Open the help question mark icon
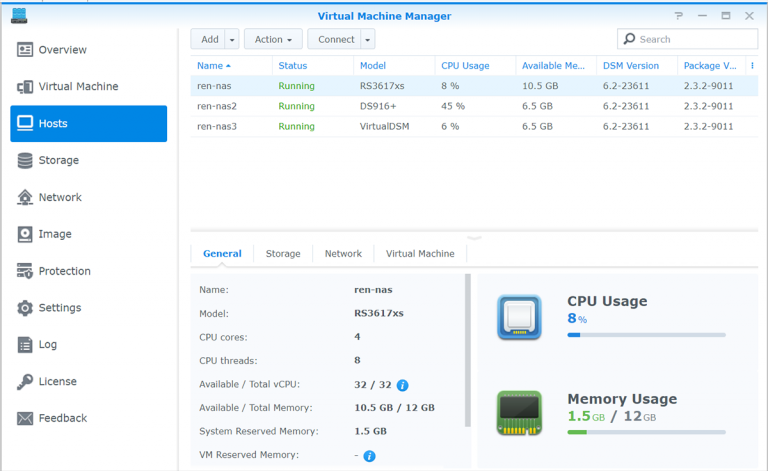 (678, 16)
